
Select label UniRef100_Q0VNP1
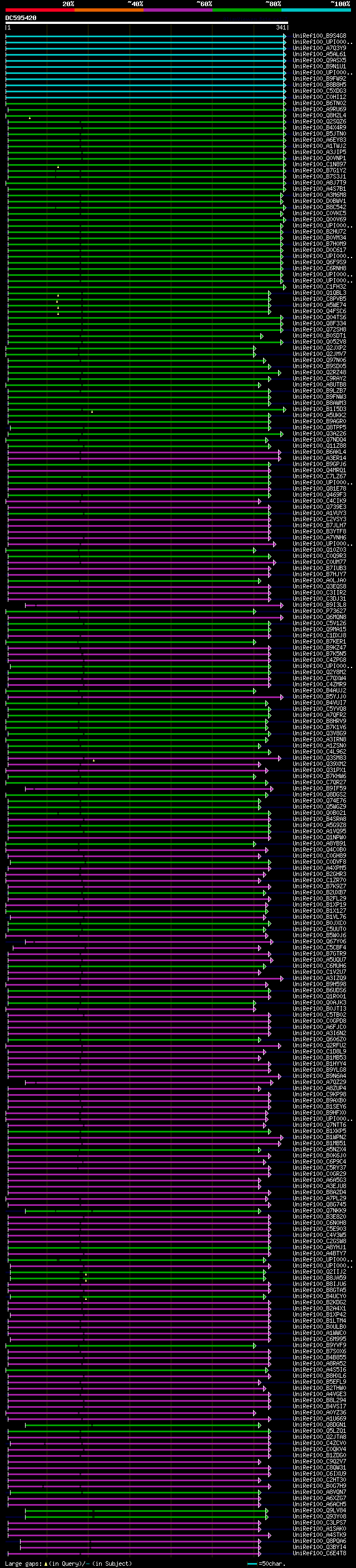[x=319, y=159]
